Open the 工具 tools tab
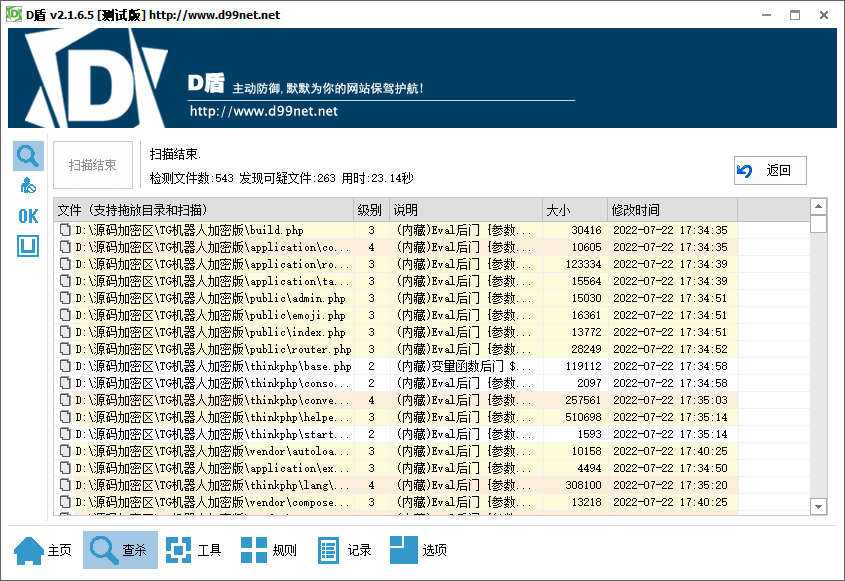 pos(195,550)
